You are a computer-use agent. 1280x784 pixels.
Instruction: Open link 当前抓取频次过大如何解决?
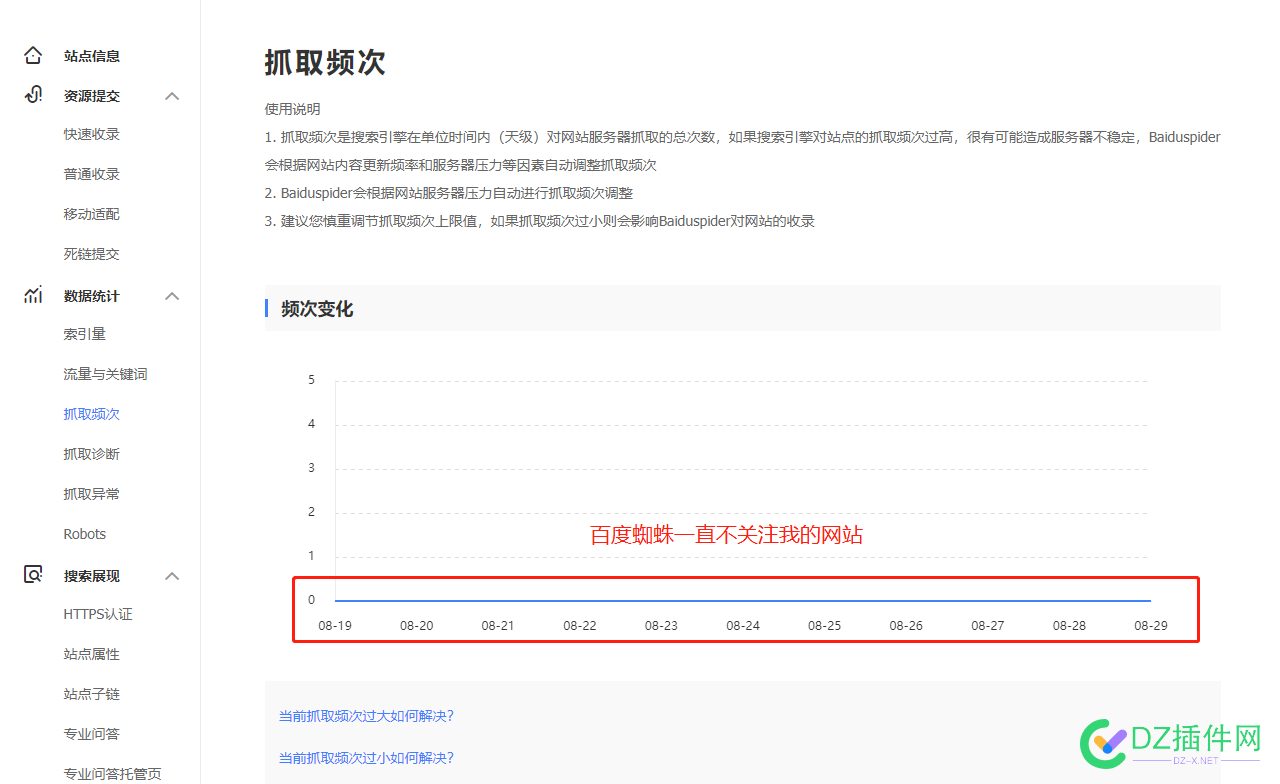(366, 716)
